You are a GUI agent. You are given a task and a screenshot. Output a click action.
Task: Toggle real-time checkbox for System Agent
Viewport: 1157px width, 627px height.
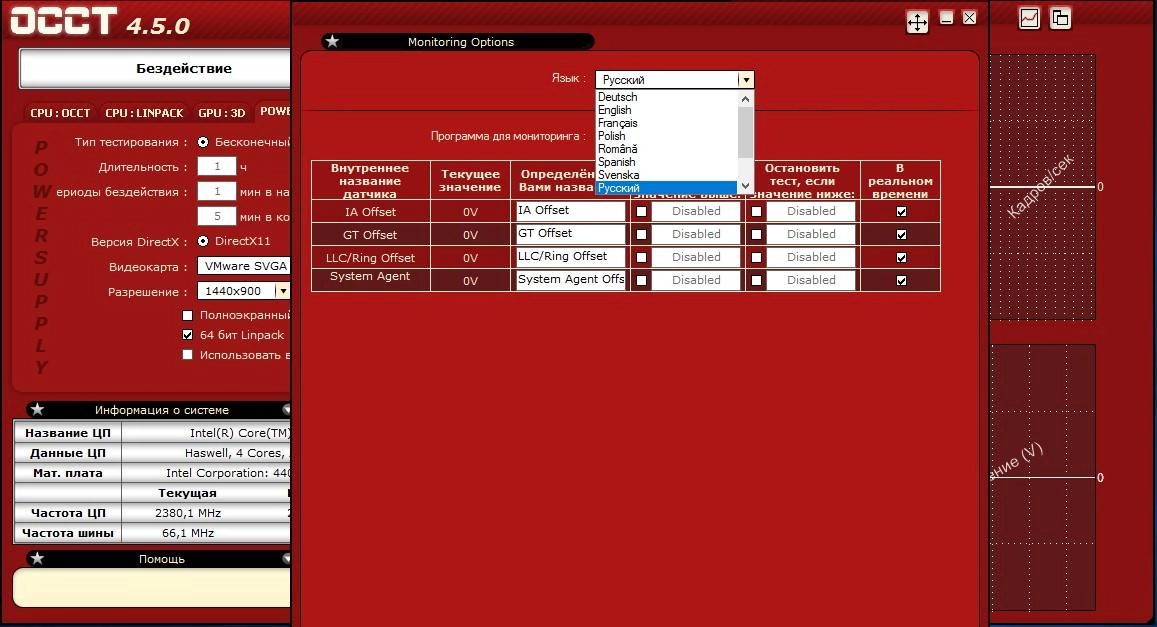[x=901, y=280]
